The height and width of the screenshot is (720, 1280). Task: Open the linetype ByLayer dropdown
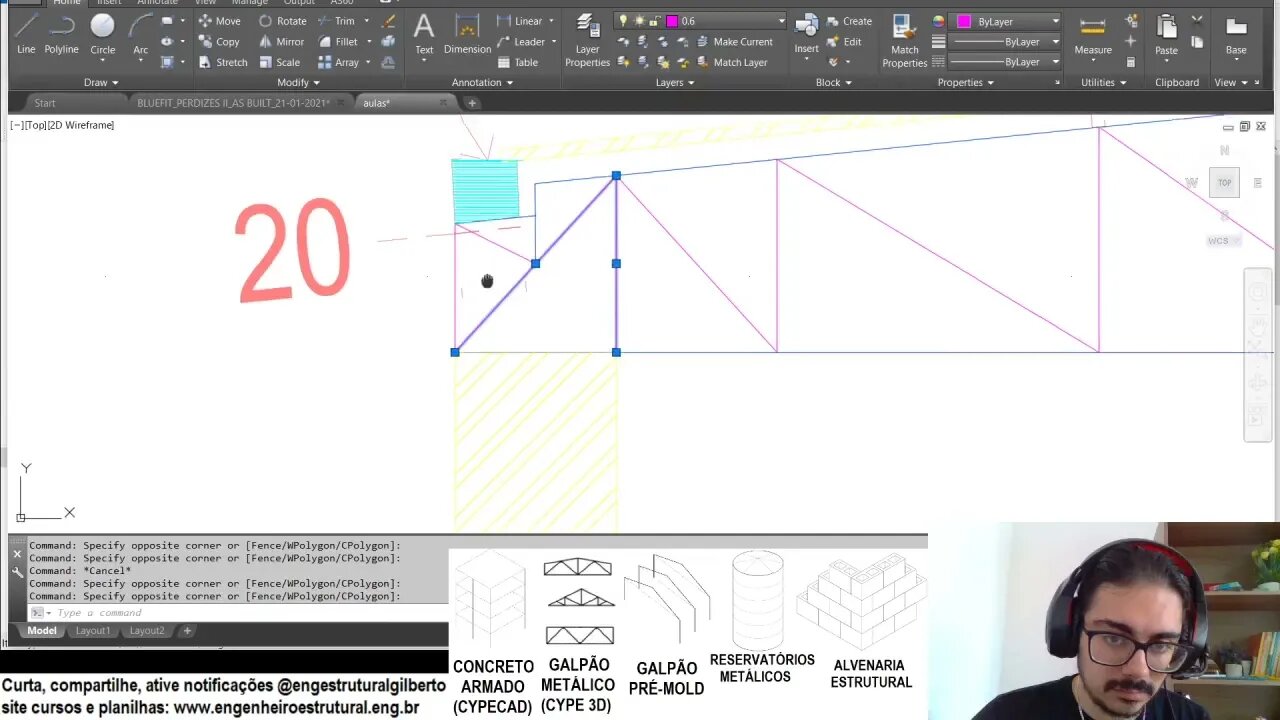[1055, 62]
